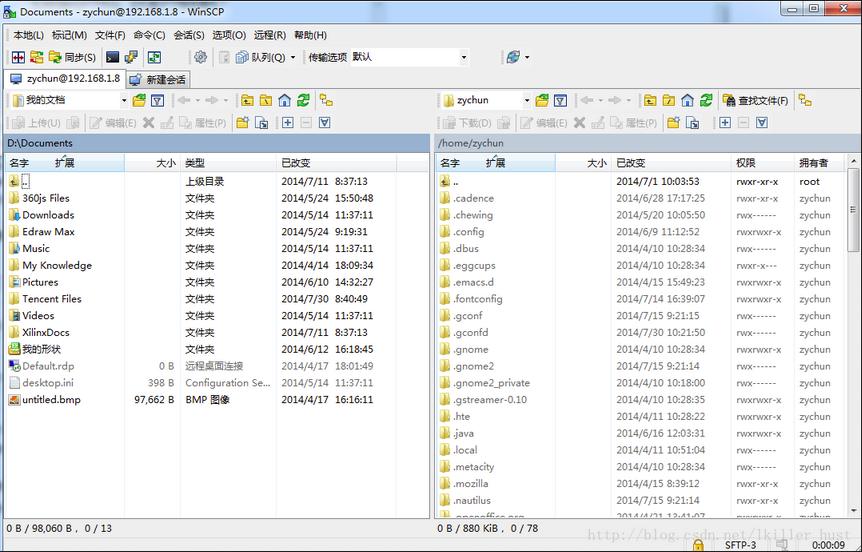
Task: Click the Compare Directories icon in main toolbar
Action: (19, 57)
